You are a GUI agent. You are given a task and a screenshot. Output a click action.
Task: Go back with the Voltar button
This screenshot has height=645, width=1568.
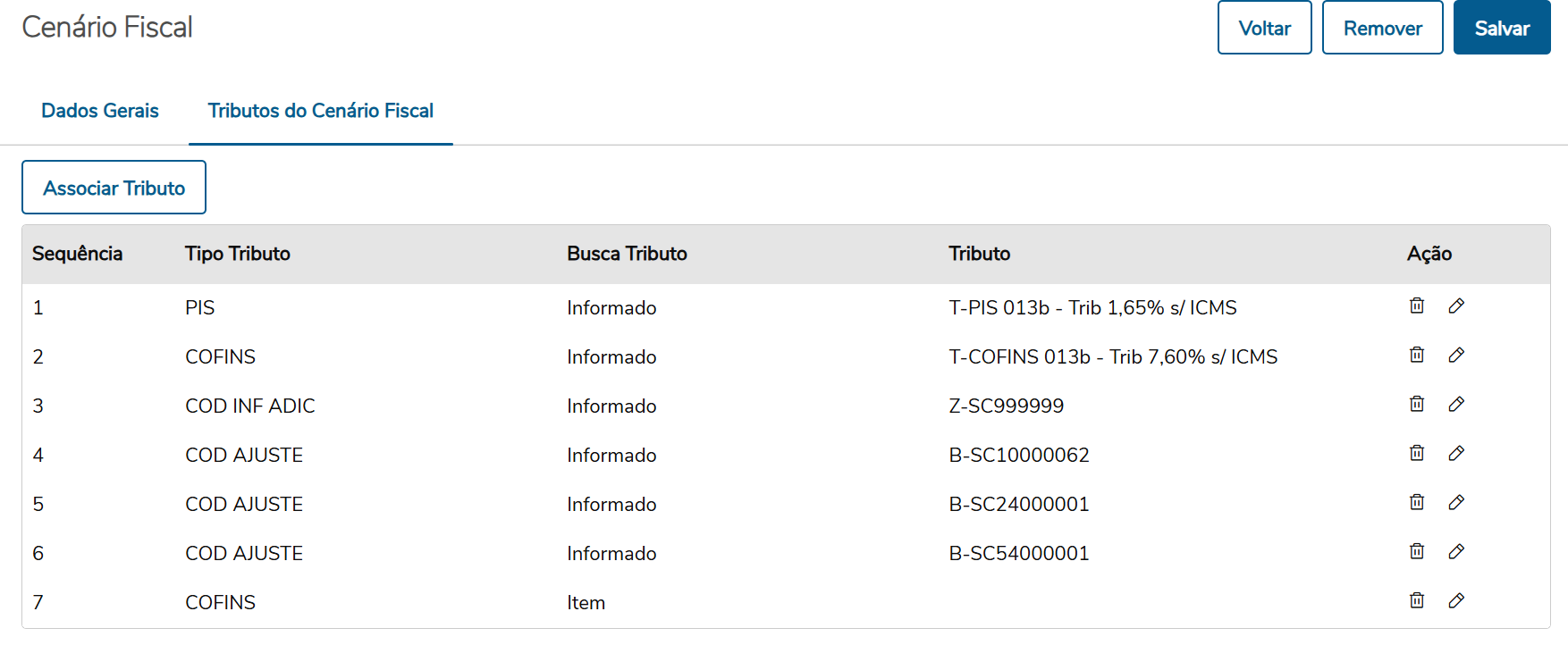(1264, 29)
